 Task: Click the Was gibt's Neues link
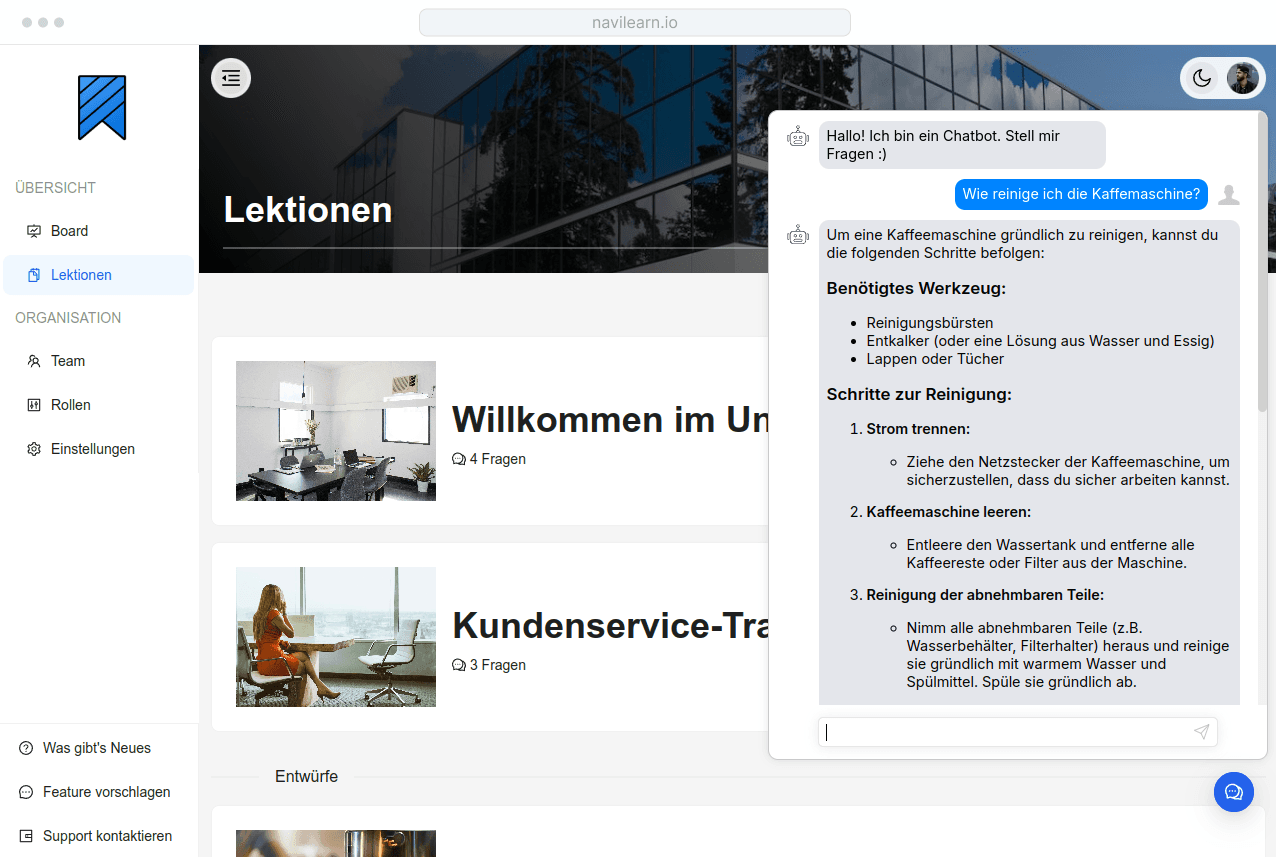point(97,748)
